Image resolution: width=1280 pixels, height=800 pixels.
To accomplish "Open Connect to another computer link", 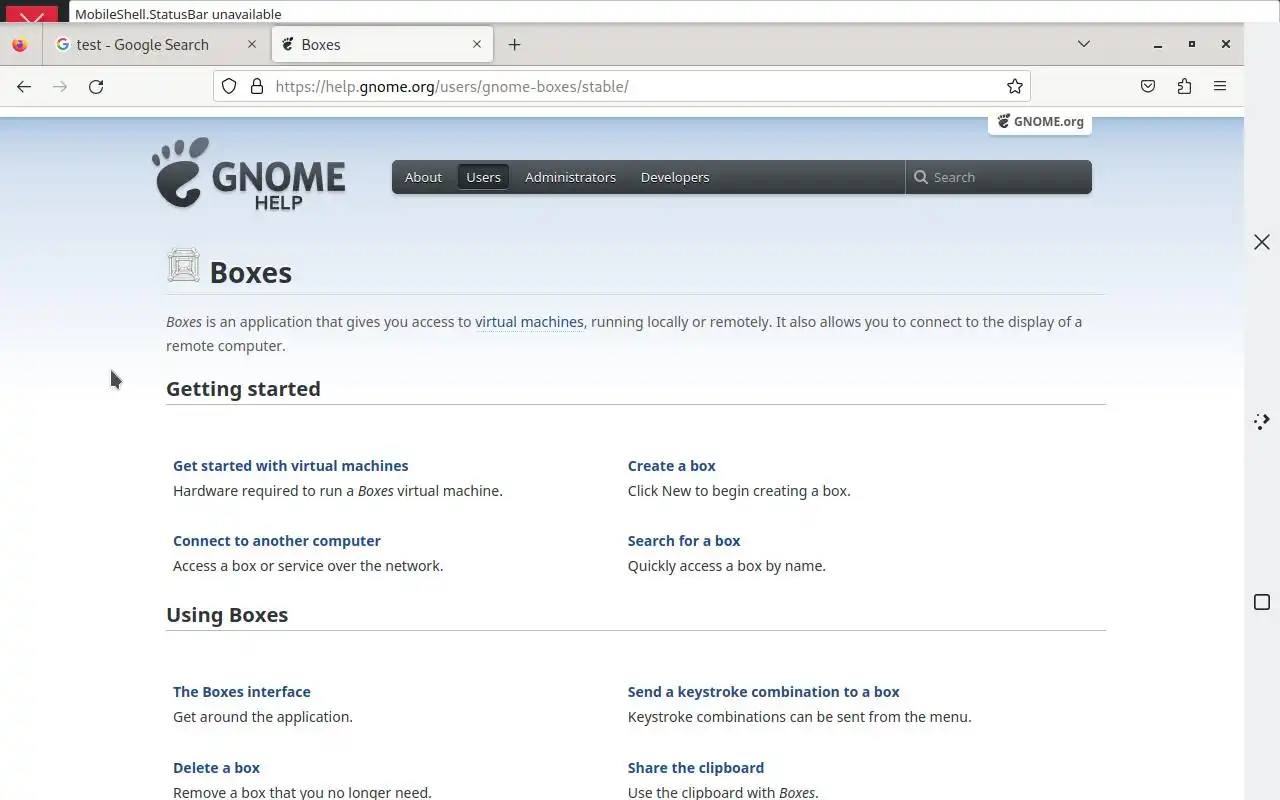I will (277, 541).
